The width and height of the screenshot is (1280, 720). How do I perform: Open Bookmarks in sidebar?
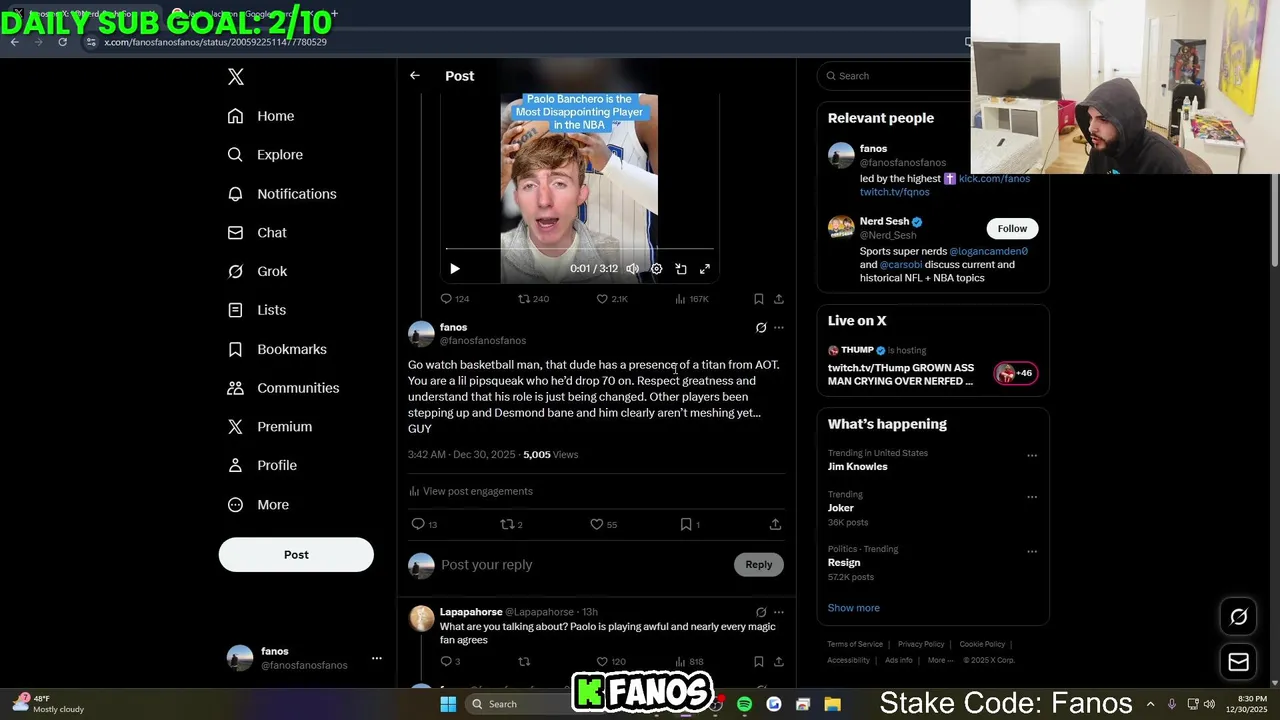coord(277,349)
